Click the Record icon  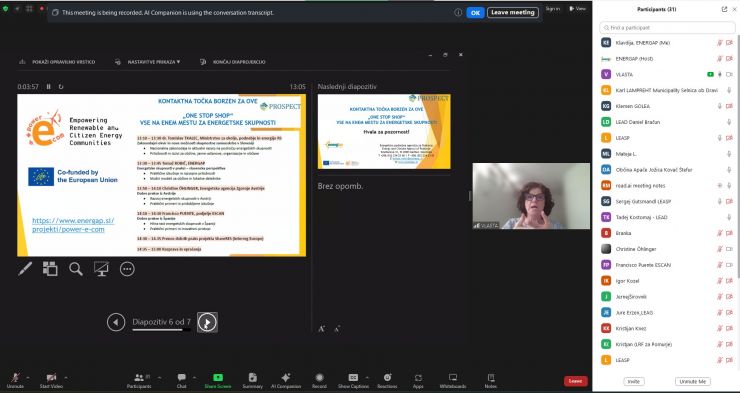click(320, 377)
